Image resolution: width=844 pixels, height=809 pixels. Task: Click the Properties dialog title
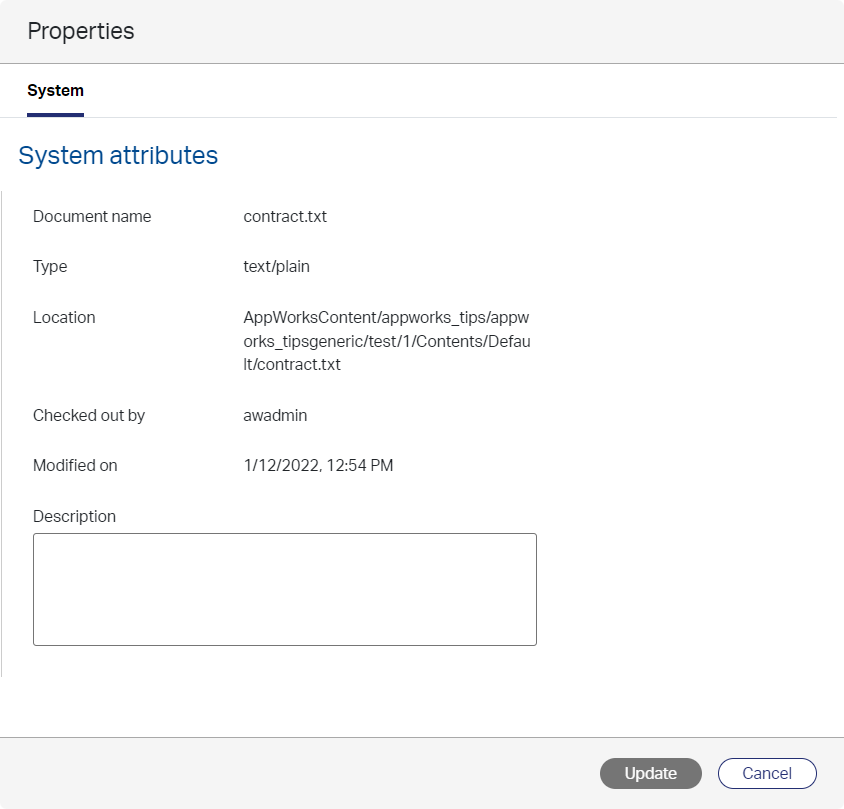coord(81,31)
